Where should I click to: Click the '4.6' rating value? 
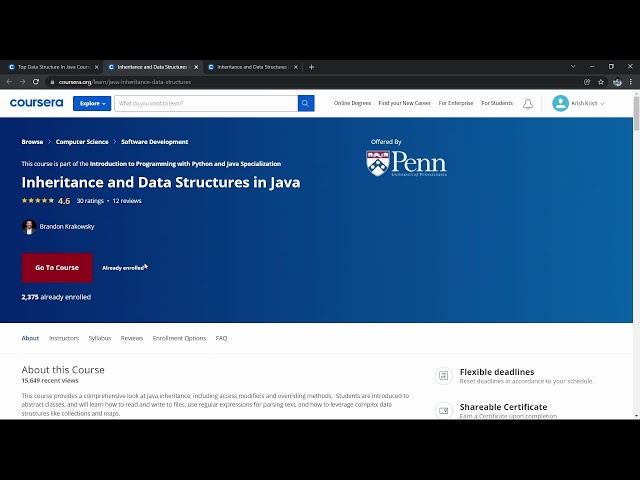click(64, 201)
